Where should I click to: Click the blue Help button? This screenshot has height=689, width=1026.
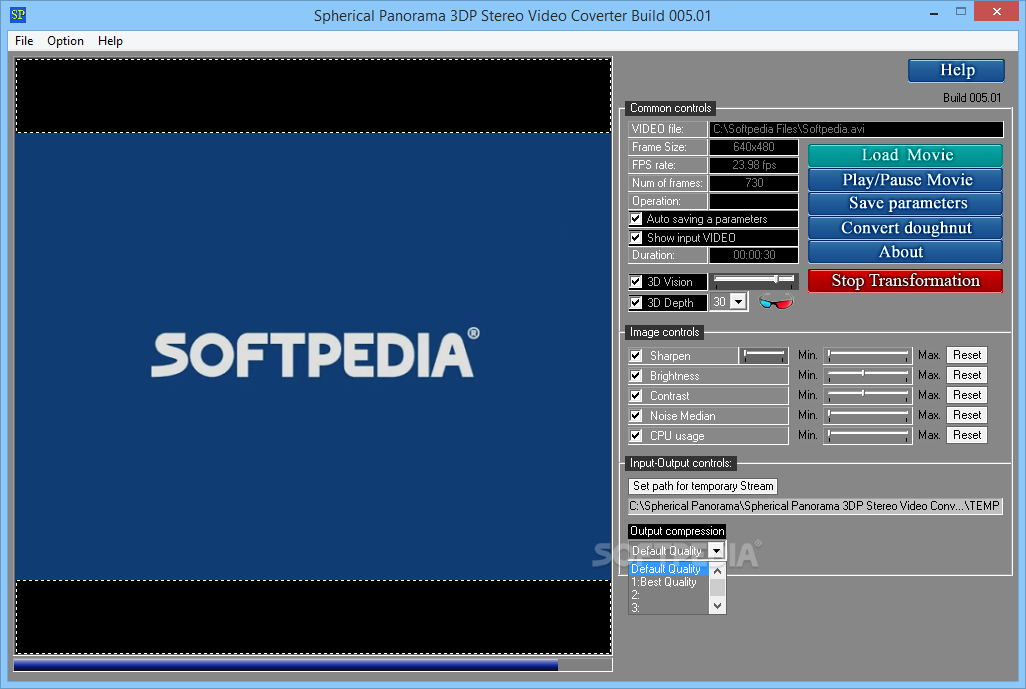pyautogui.click(x=956, y=70)
